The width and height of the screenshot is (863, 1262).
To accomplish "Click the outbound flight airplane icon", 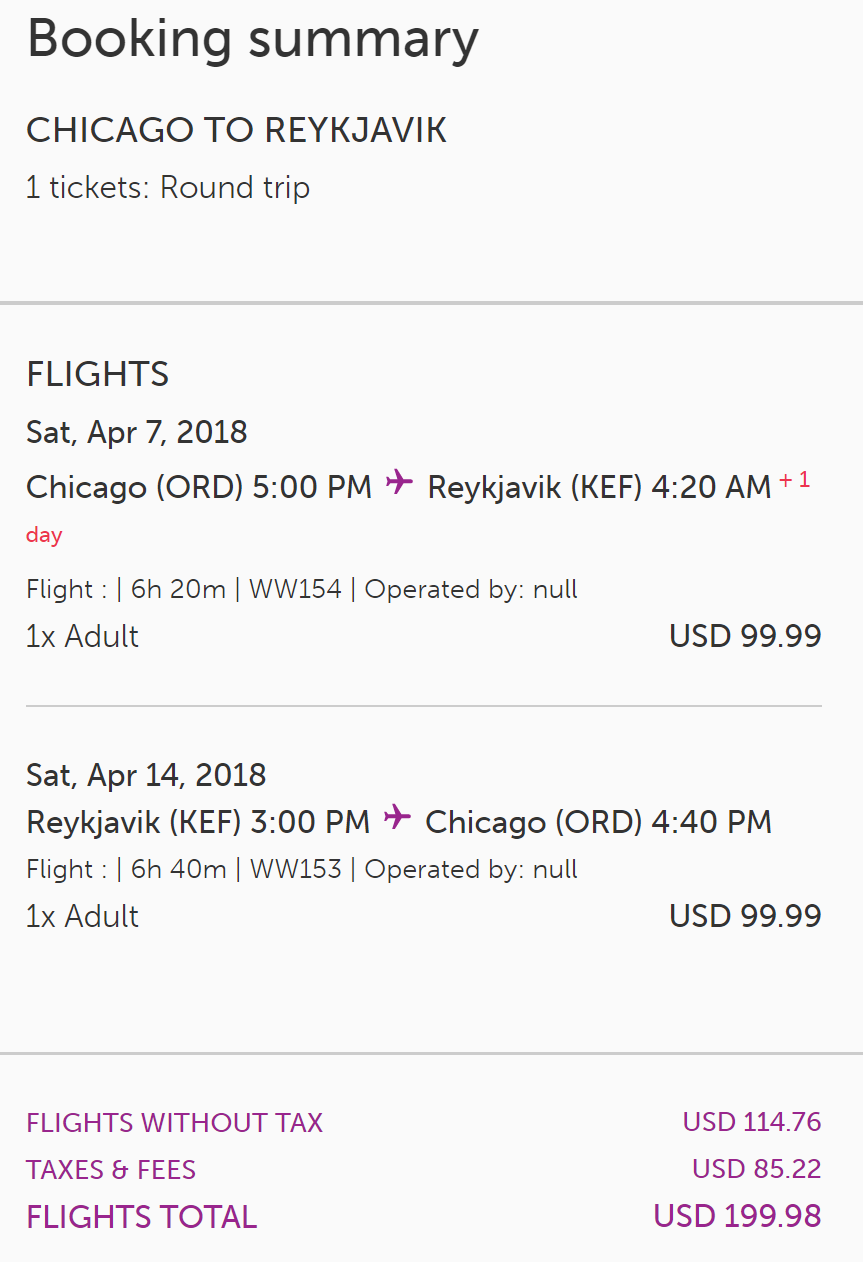I will [x=399, y=483].
